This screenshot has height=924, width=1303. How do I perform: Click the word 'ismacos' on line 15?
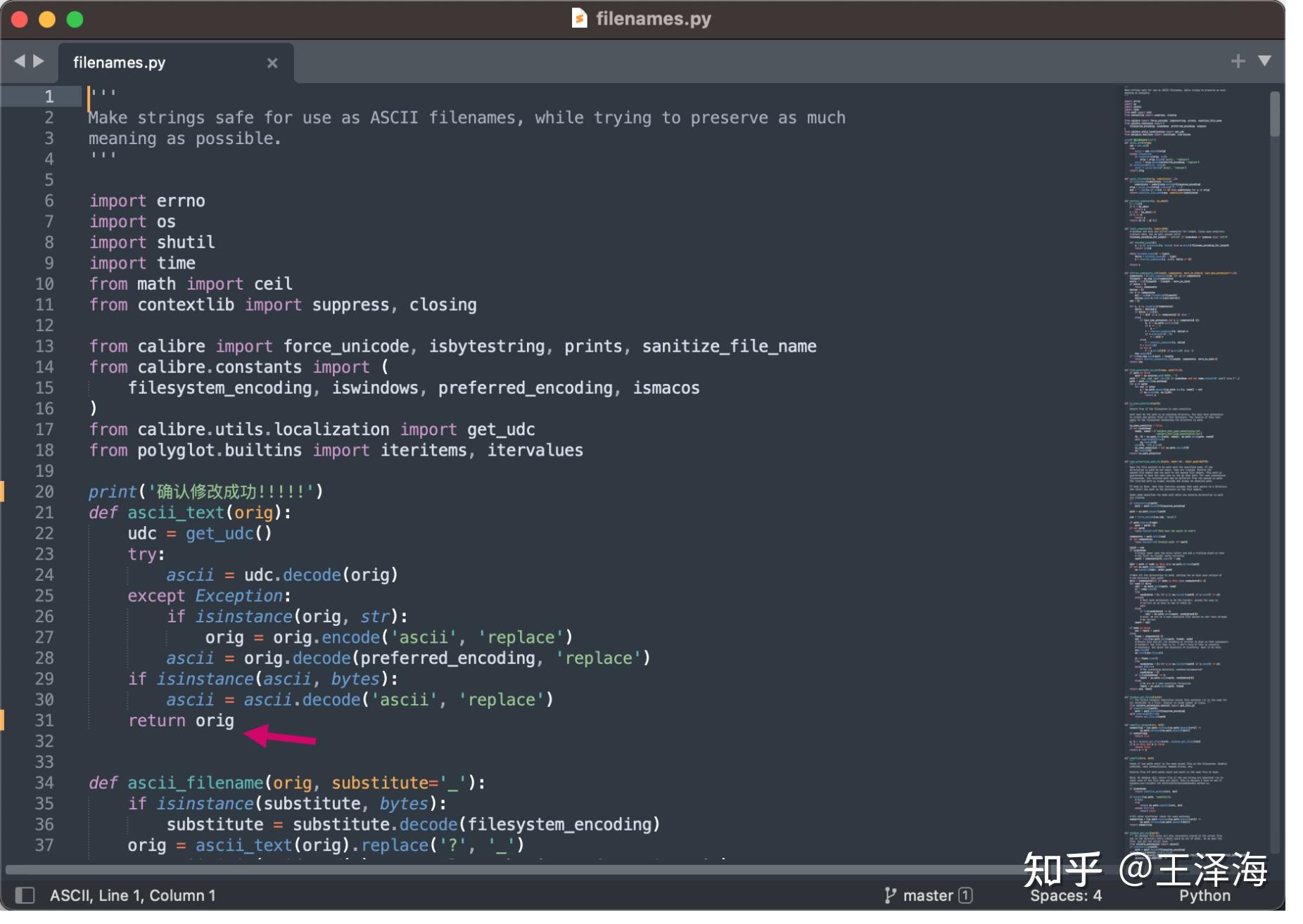tap(666, 388)
